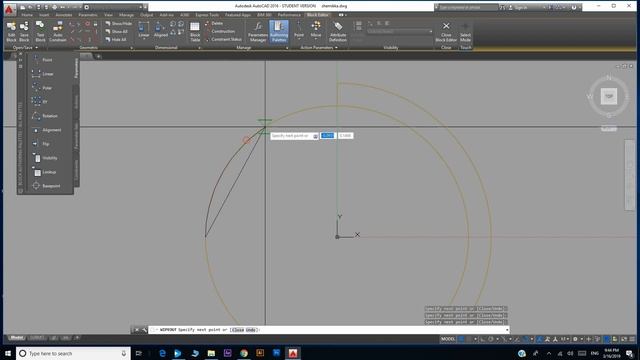This screenshot has height=360, width=640.
Task: Click the Auto Constrain icon
Action: 58,31
